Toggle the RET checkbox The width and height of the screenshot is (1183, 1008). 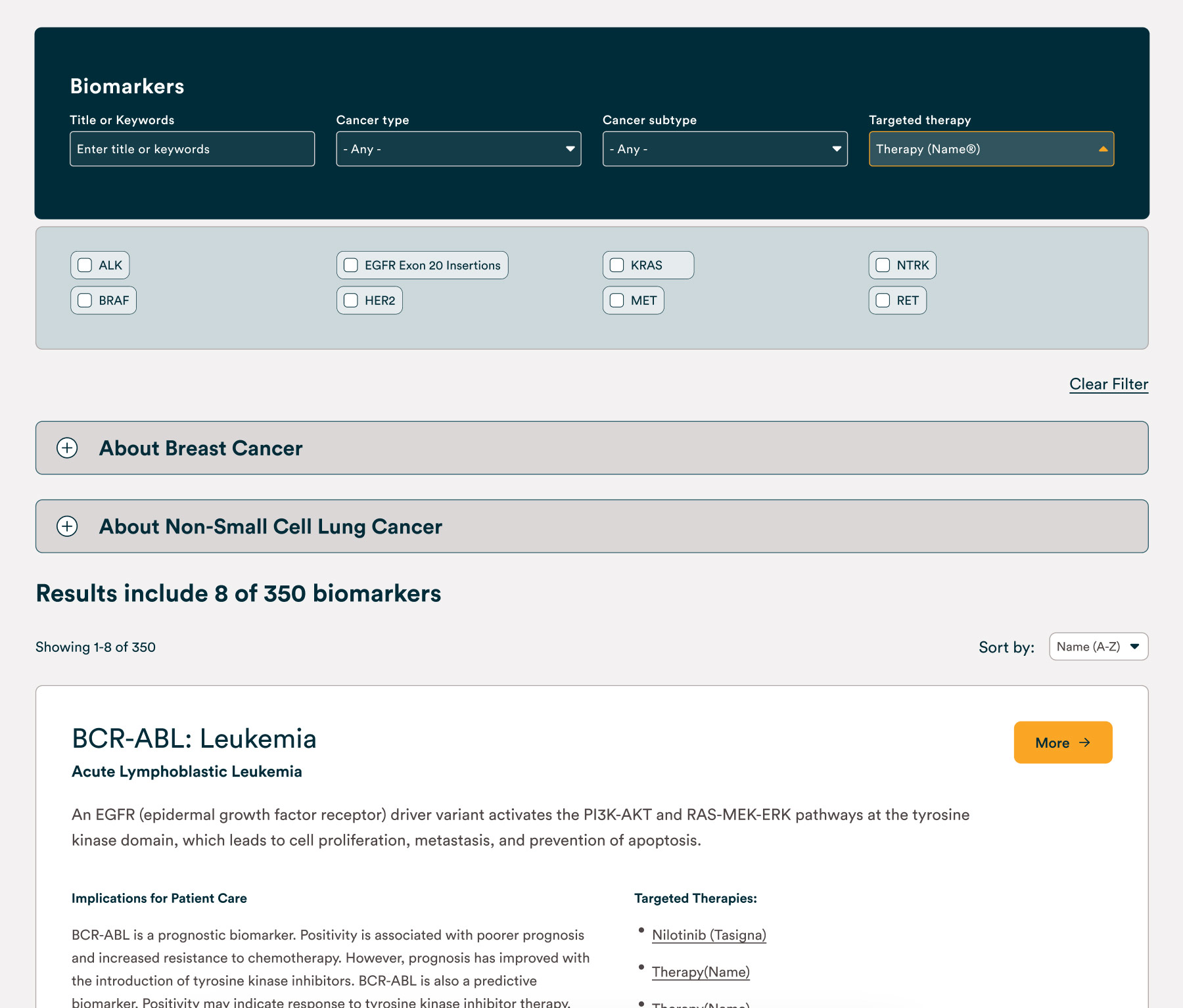coord(883,300)
